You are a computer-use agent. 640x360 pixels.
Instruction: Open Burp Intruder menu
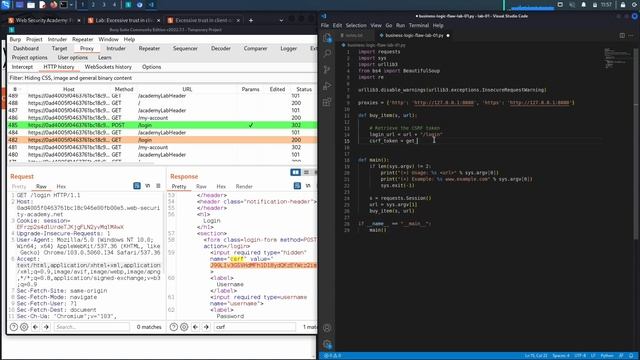click(57, 40)
